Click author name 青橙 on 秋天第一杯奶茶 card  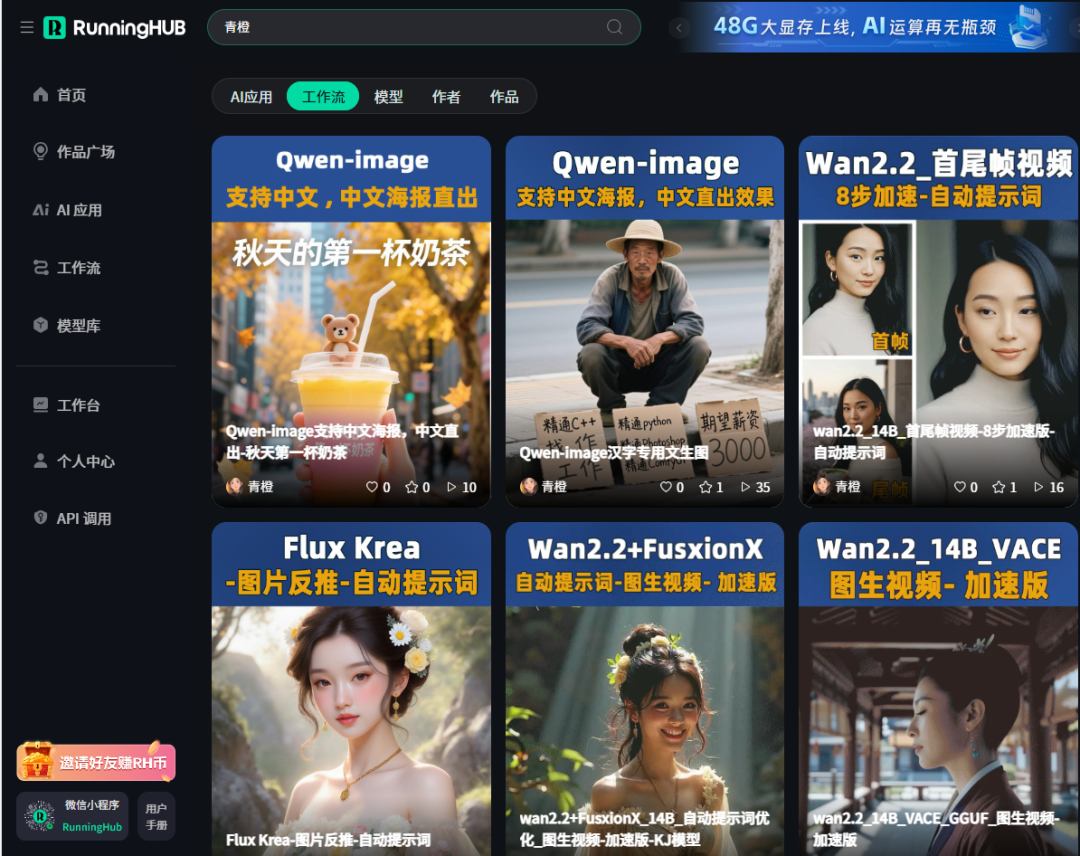pyautogui.click(x=260, y=487)
